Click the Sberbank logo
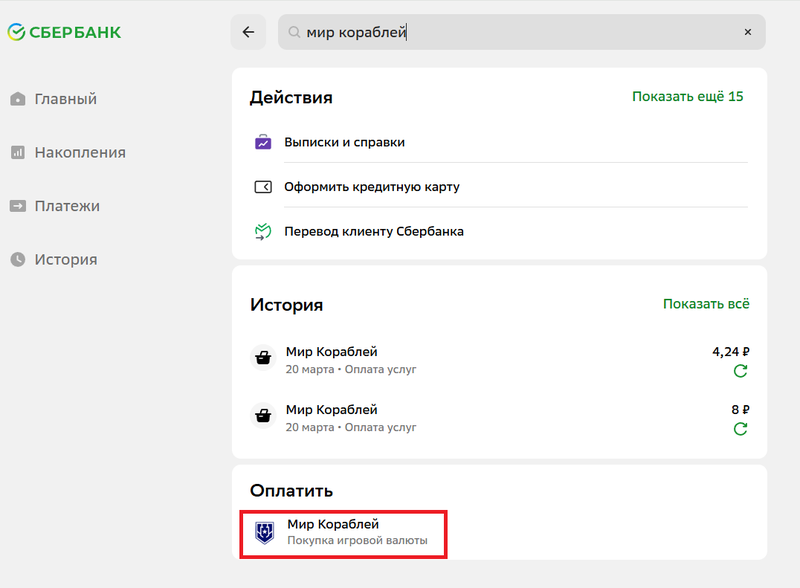Image resolution: width=800 pixels, height=588 pixels. pyautogui.click(x=64, y=32)
